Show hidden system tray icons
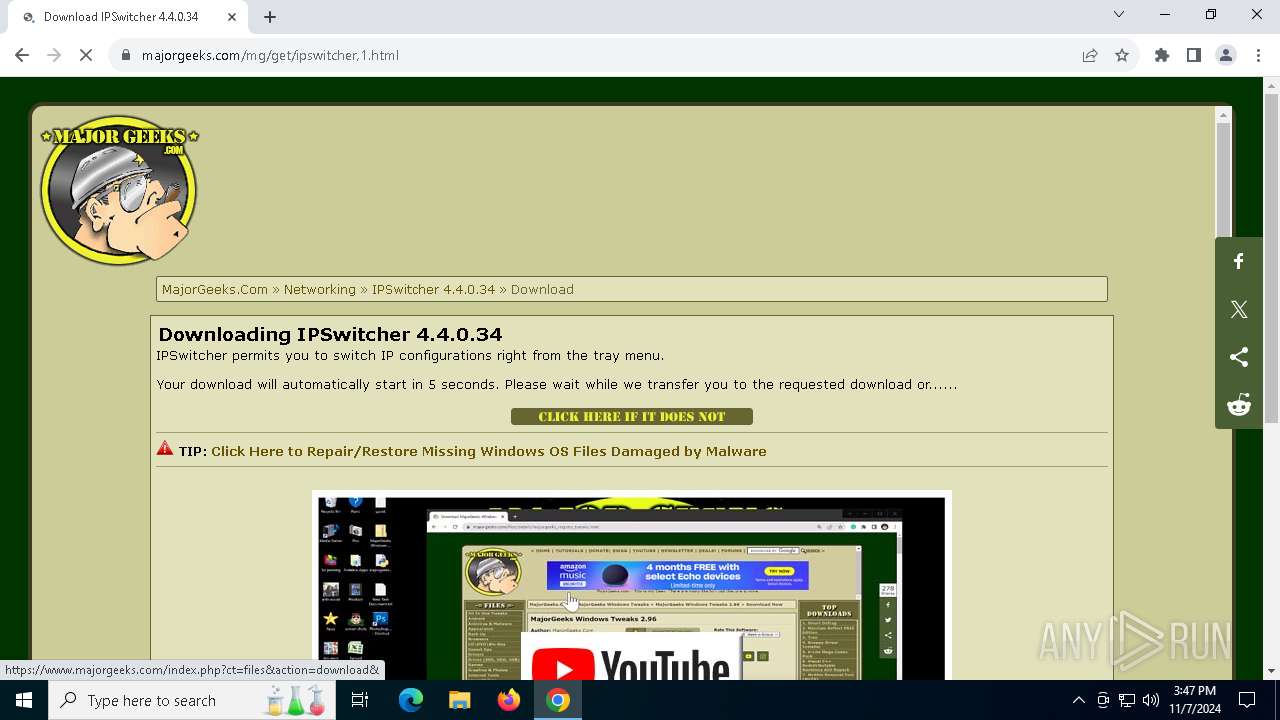This screenshot has width=1280, height=720. [1078, 700]
